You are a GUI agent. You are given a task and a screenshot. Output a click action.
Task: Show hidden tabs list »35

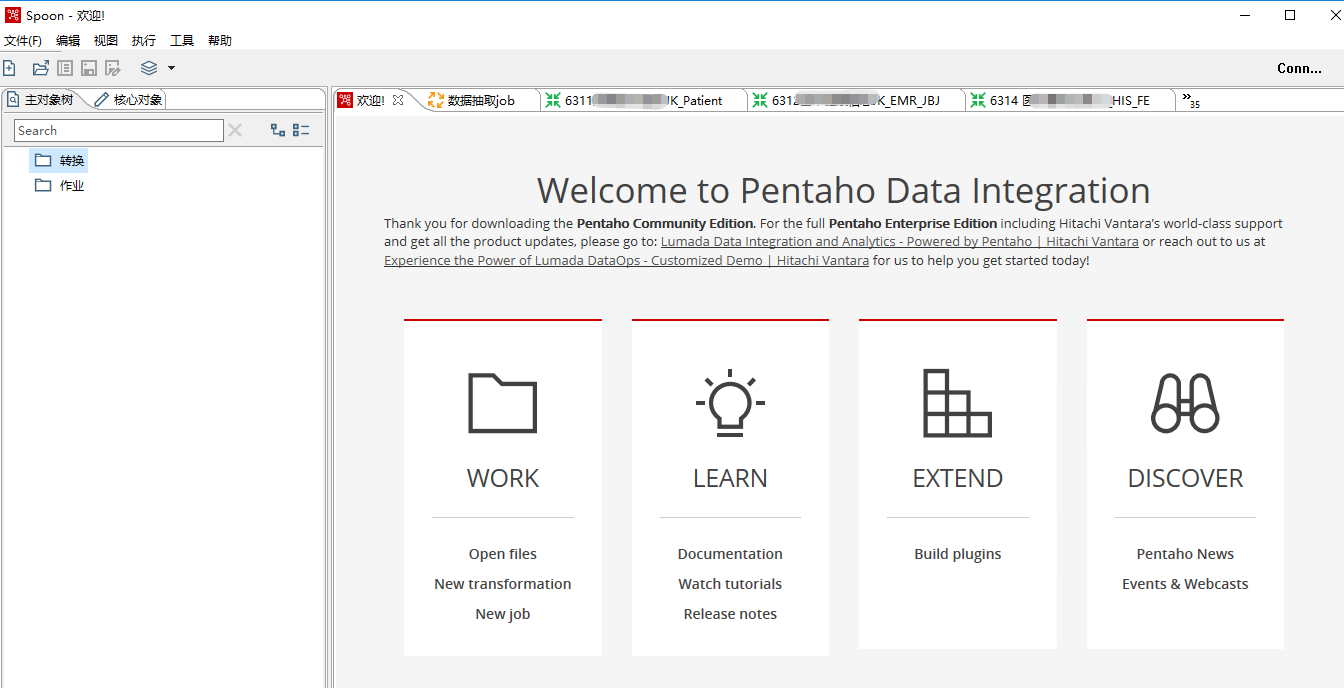[x=1190, y=100]
